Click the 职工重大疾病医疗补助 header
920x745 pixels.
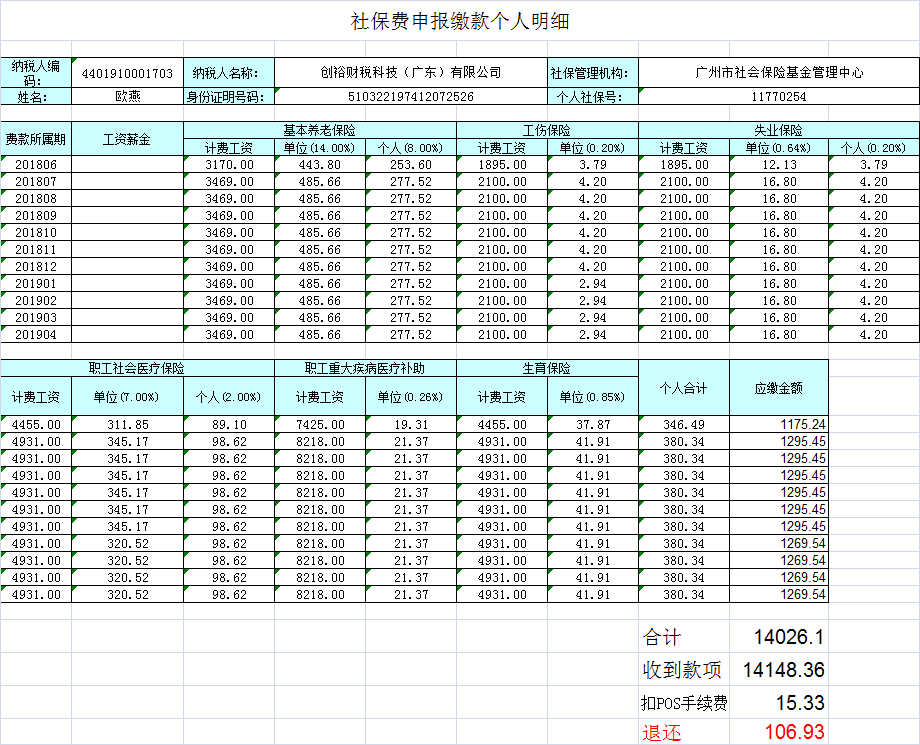tap(365, 369)
